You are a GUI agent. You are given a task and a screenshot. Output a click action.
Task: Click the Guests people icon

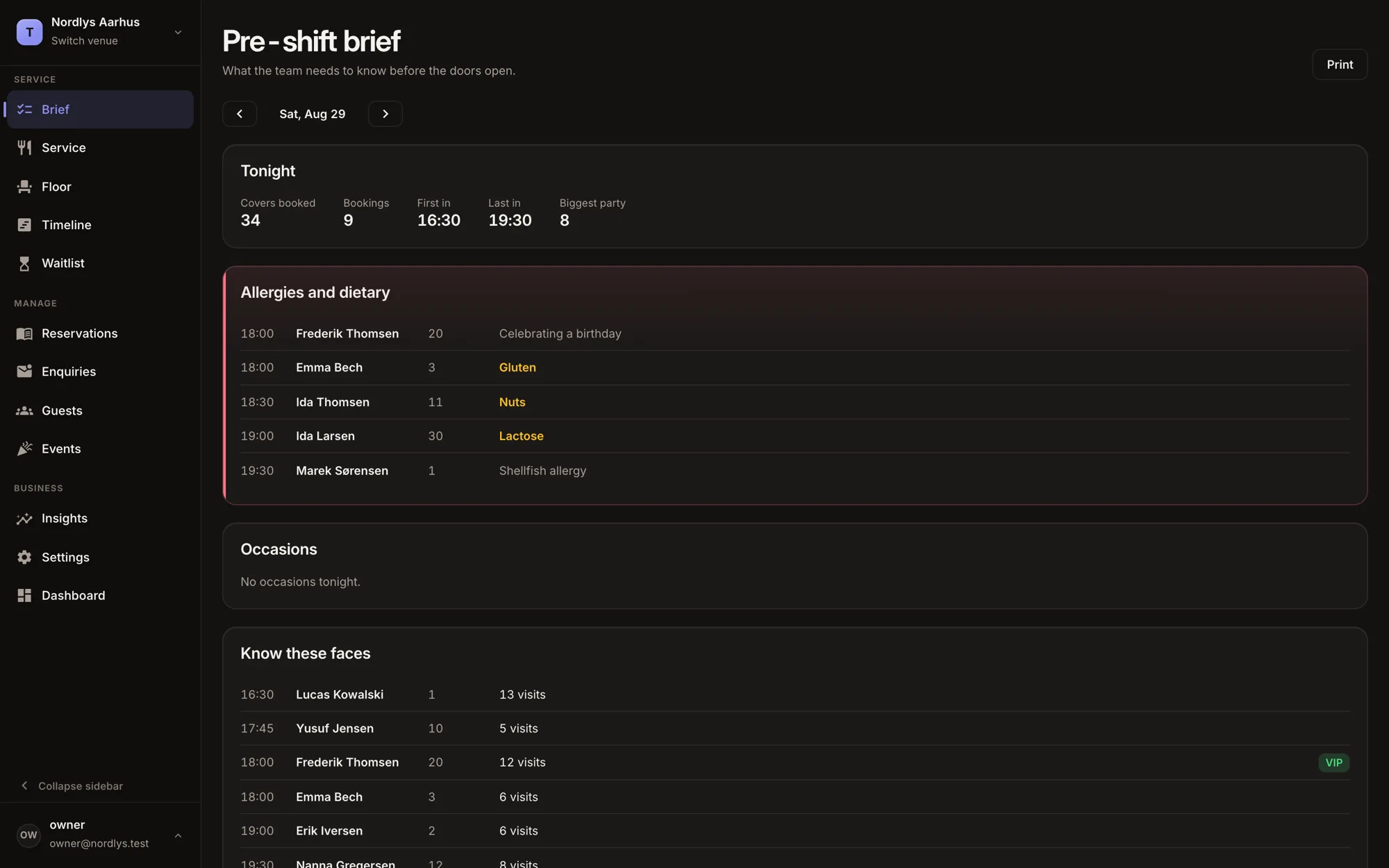[x=24, y=410]
